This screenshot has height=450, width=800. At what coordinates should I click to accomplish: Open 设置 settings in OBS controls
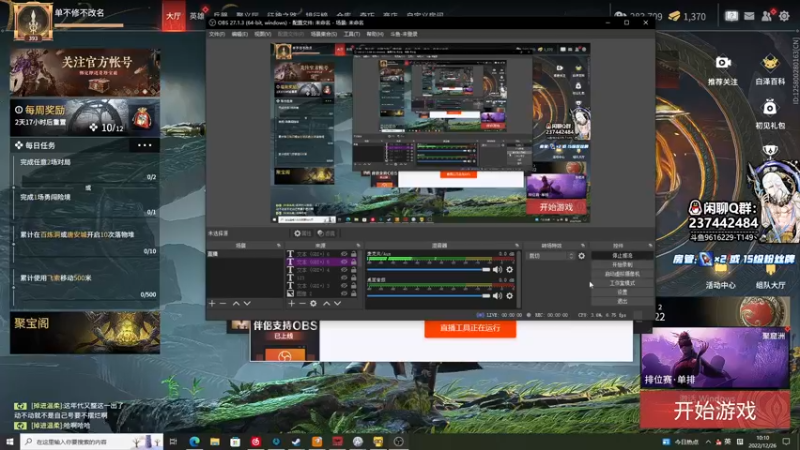pyautogui.click(x=622, y=292)
